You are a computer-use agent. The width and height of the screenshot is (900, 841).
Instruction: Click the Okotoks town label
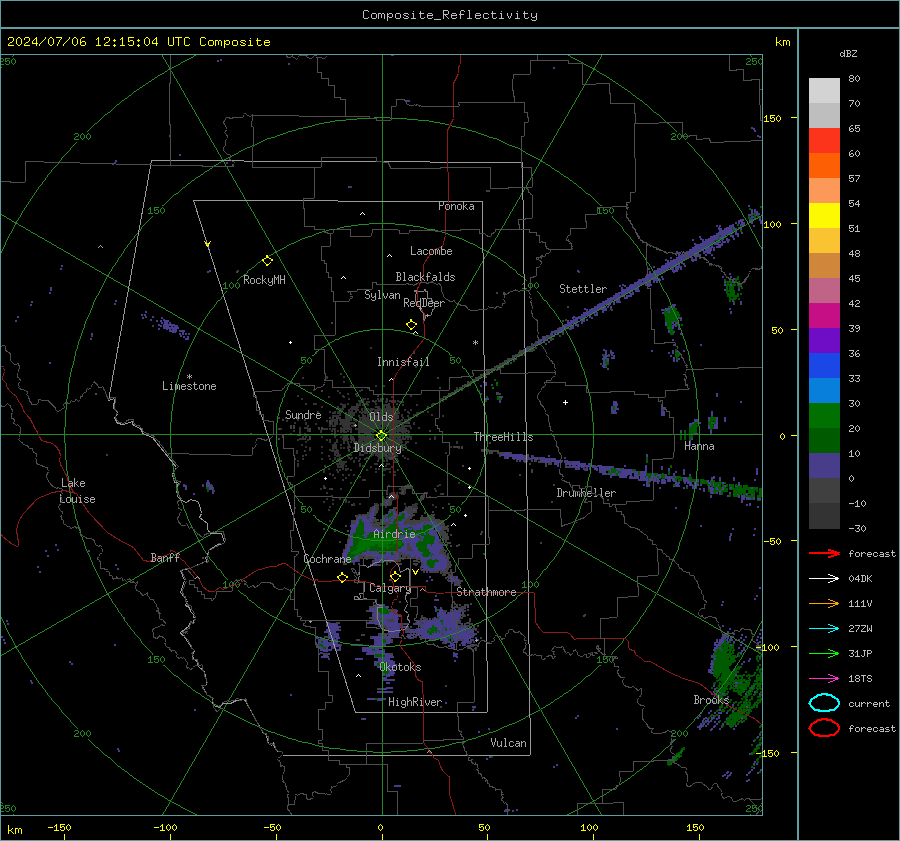pyautogui.click(x=400, y=667)
